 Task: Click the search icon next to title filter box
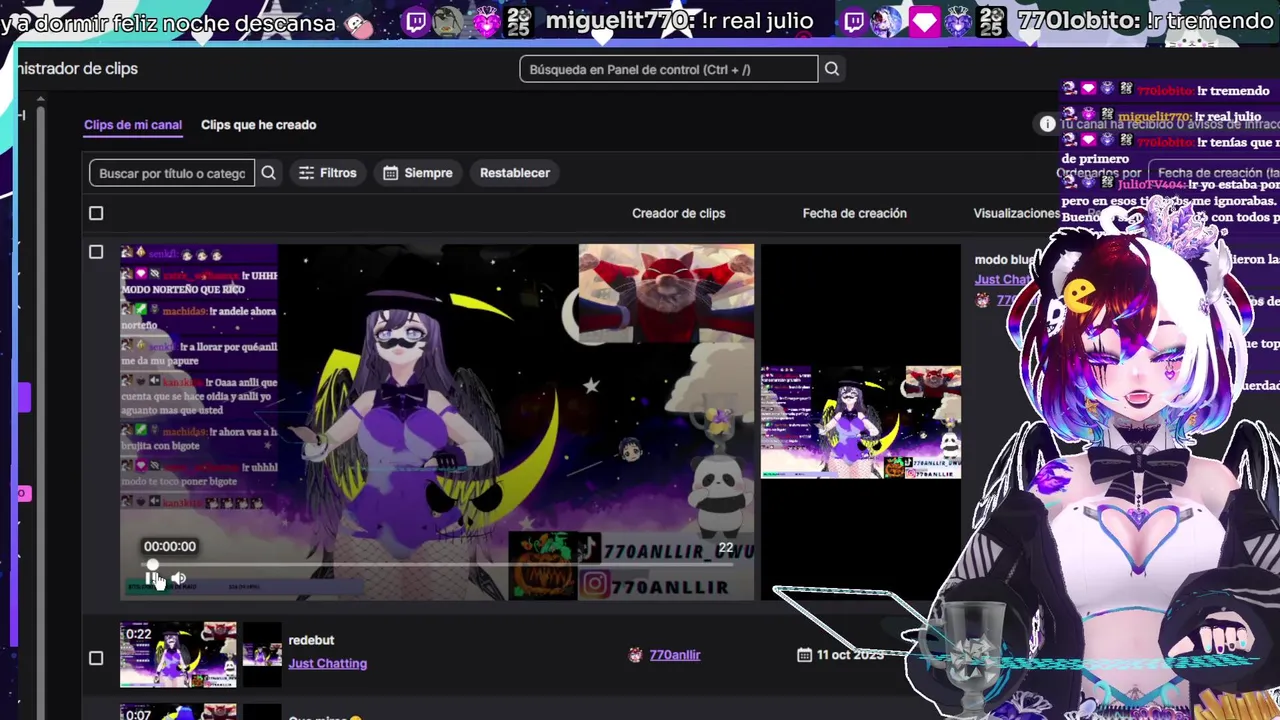(268, 173)
